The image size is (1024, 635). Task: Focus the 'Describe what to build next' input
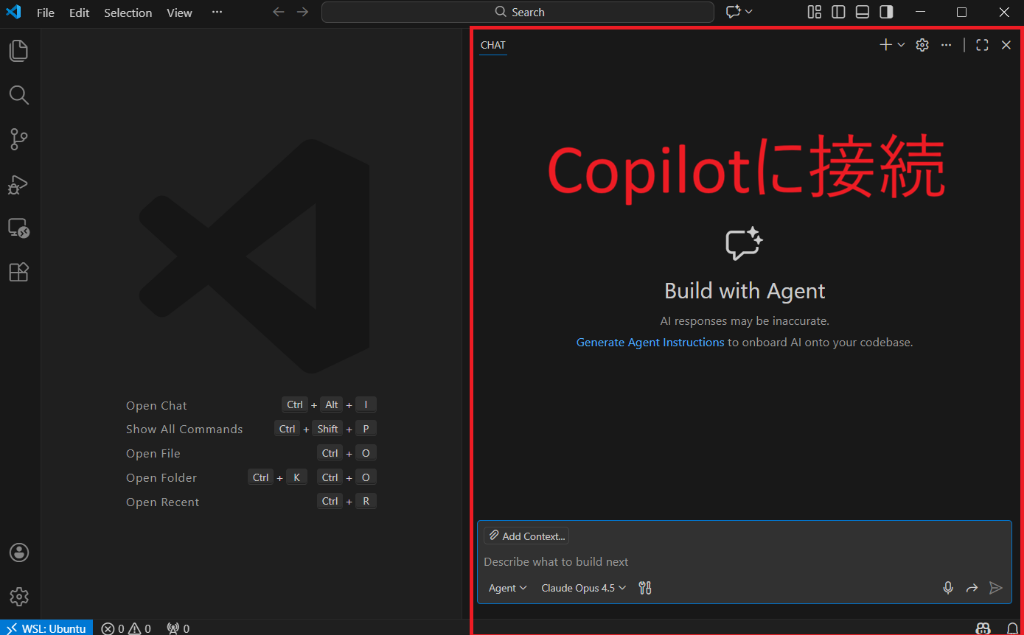[x=744, y=562]
